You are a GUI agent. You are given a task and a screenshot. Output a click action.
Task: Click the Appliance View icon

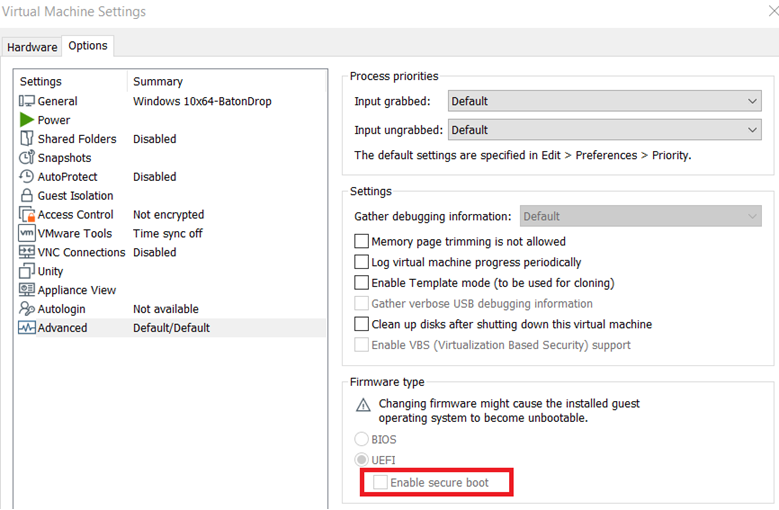27,290
